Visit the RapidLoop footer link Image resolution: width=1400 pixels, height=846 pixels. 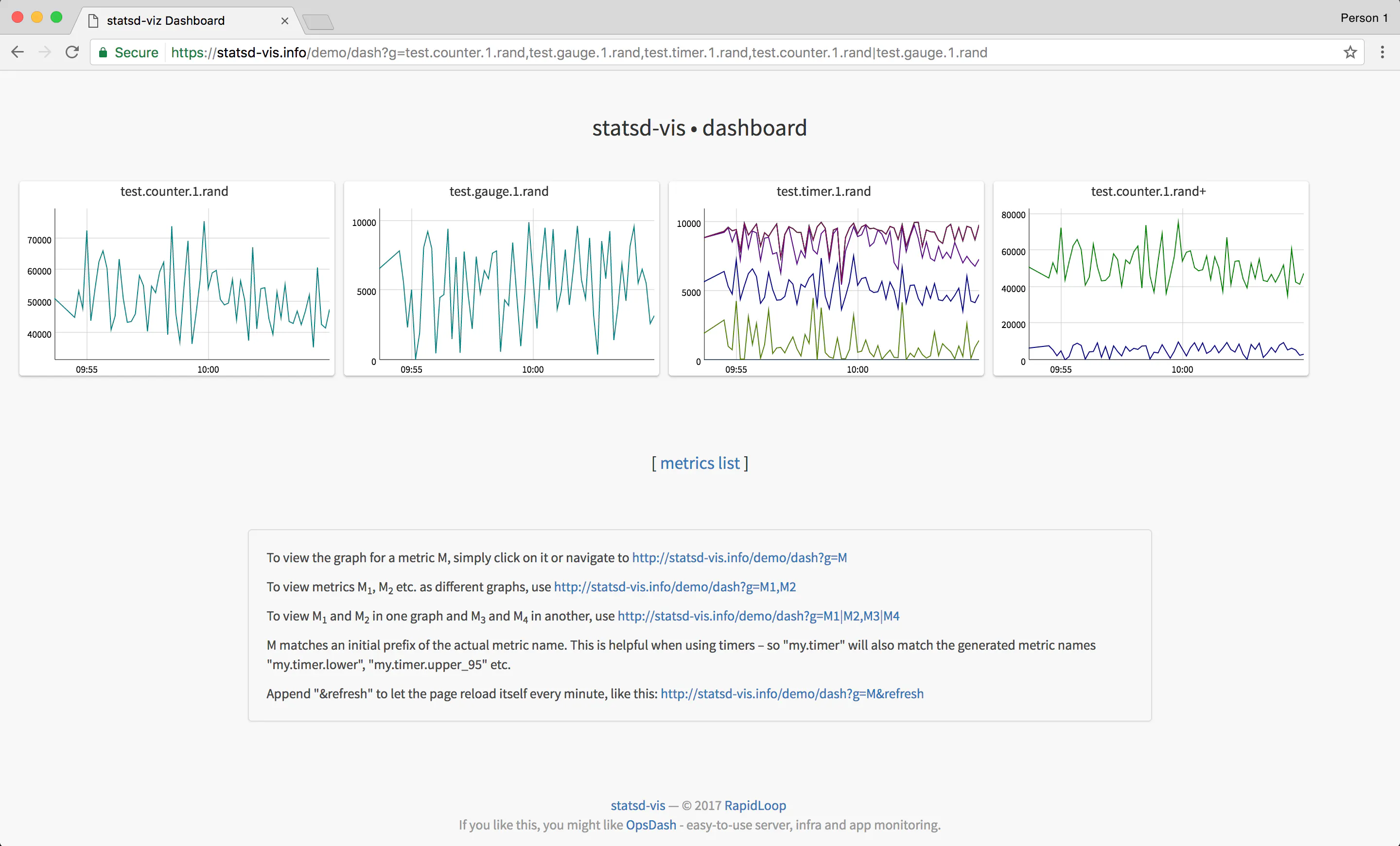point(755,805)
